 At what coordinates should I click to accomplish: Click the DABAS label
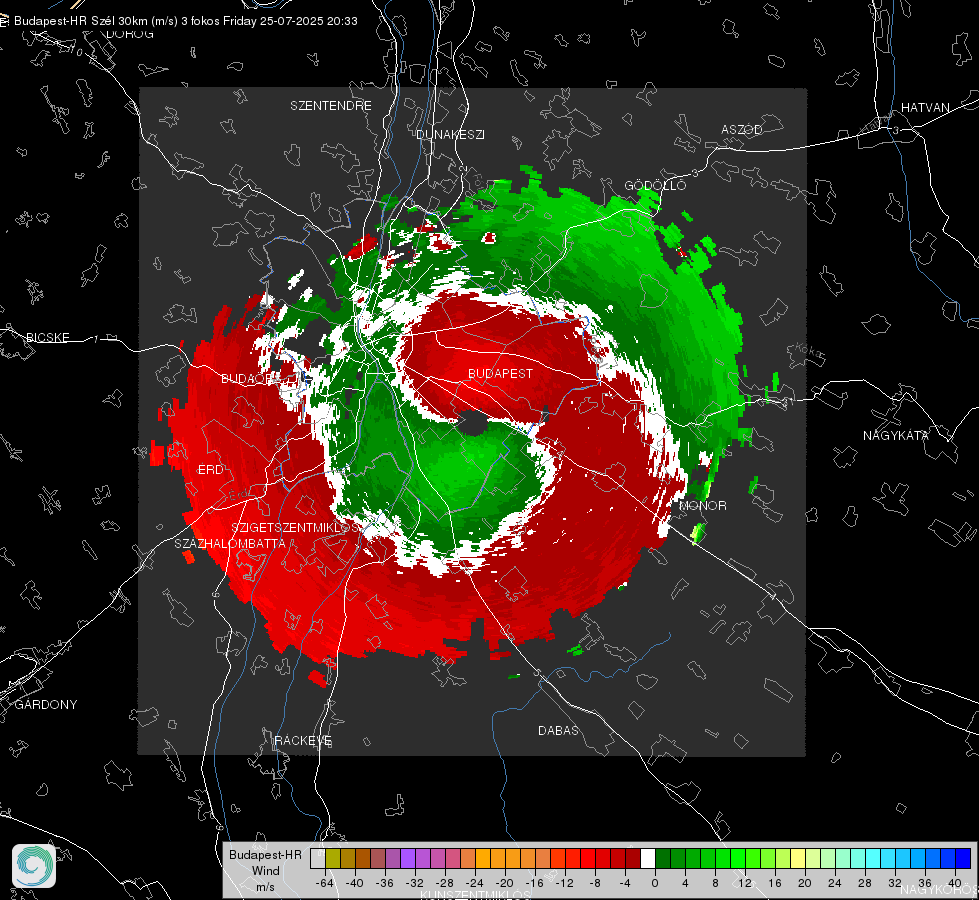558,730
